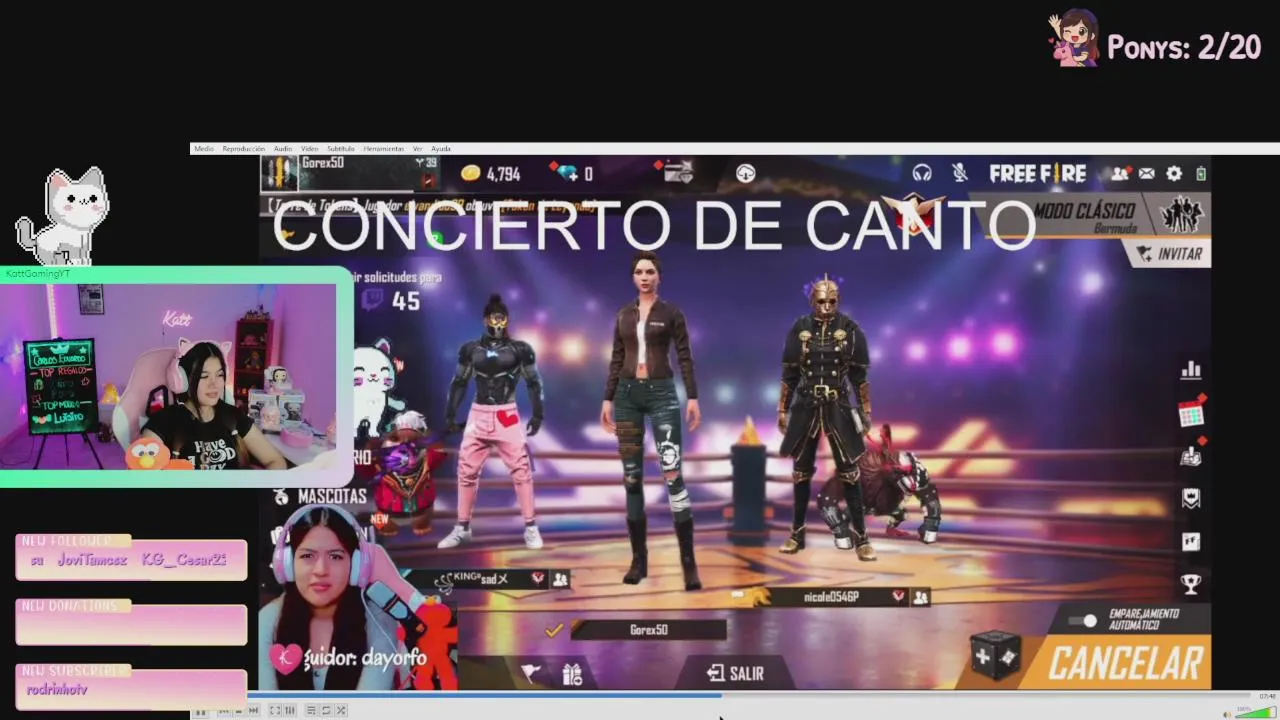Click the Cancelar matchmaking button
The width and height of the screenshot is (1280, 720).
coord(1125,663)
